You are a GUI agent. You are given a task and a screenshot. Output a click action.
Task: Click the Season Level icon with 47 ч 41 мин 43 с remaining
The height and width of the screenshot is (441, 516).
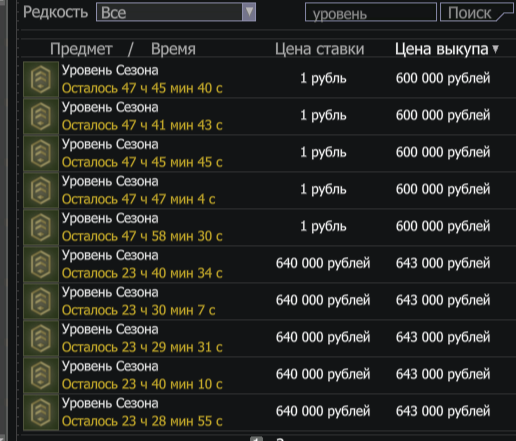click(41, 116)
